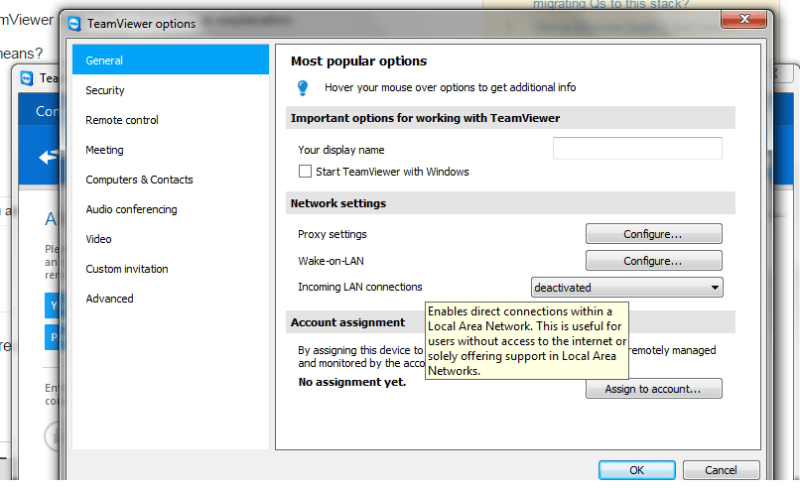Screen dimensions: 800x488
Task: Cancel the options dialog
Action: 721,470
